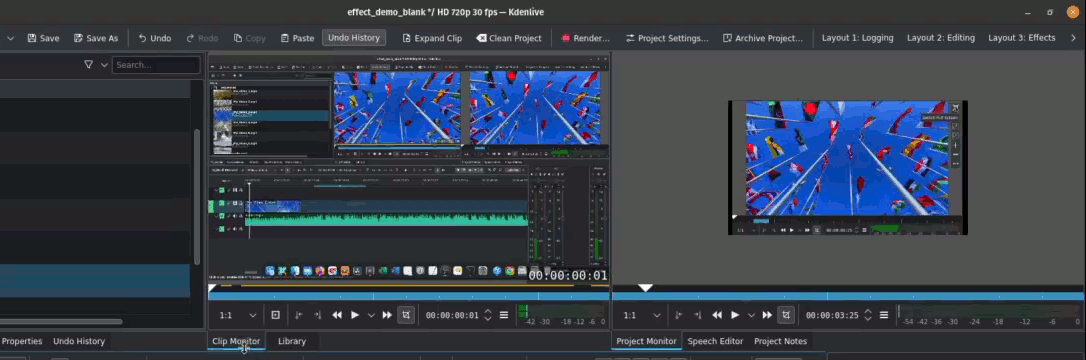Screen dimensions: 1086x360
Task: Switch to the Library tab
Action: pos(292,341)
